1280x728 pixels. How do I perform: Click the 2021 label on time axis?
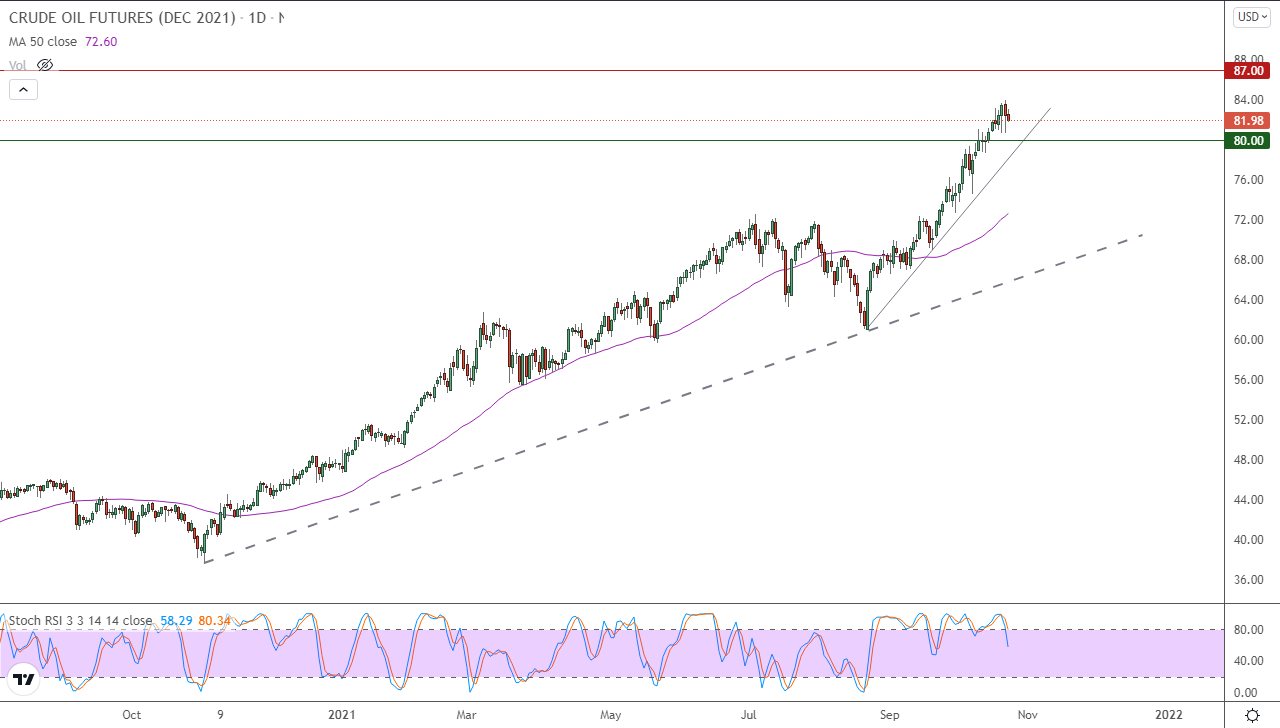342,715
